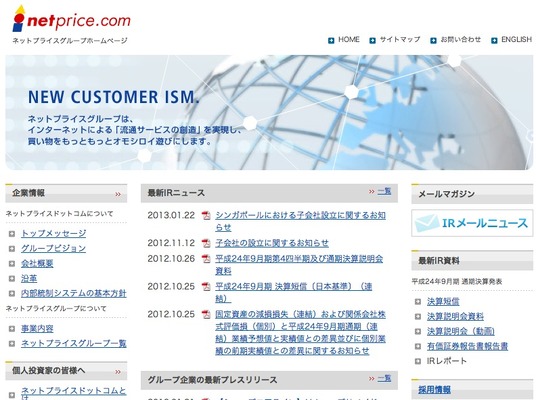Click the メールマガジン section header
The width and height of the screenshot is (536, 400).
click(x=472, y=194)
